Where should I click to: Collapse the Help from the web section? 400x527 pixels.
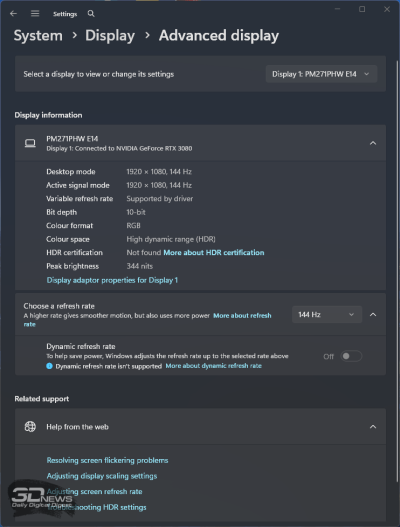[x=373, y=427]
